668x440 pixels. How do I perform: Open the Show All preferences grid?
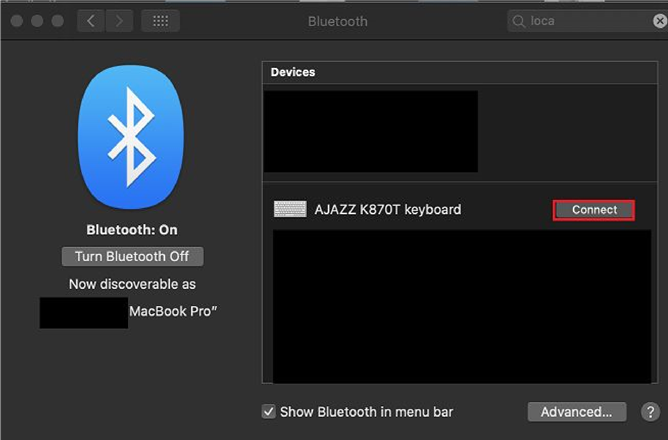tap(160, 21)
